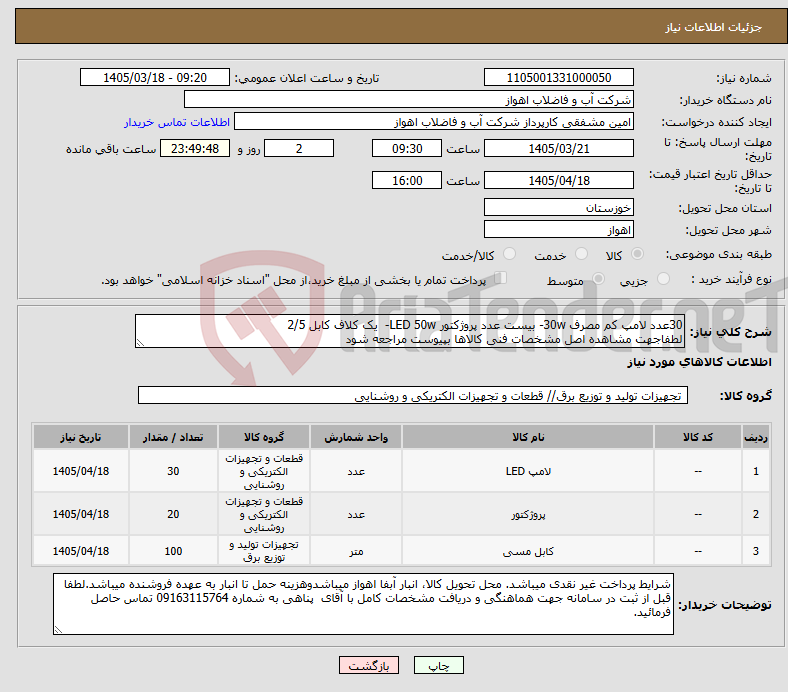
Task: Click the جزئیات اطلاعات نیاز page header
Action: 713,27
